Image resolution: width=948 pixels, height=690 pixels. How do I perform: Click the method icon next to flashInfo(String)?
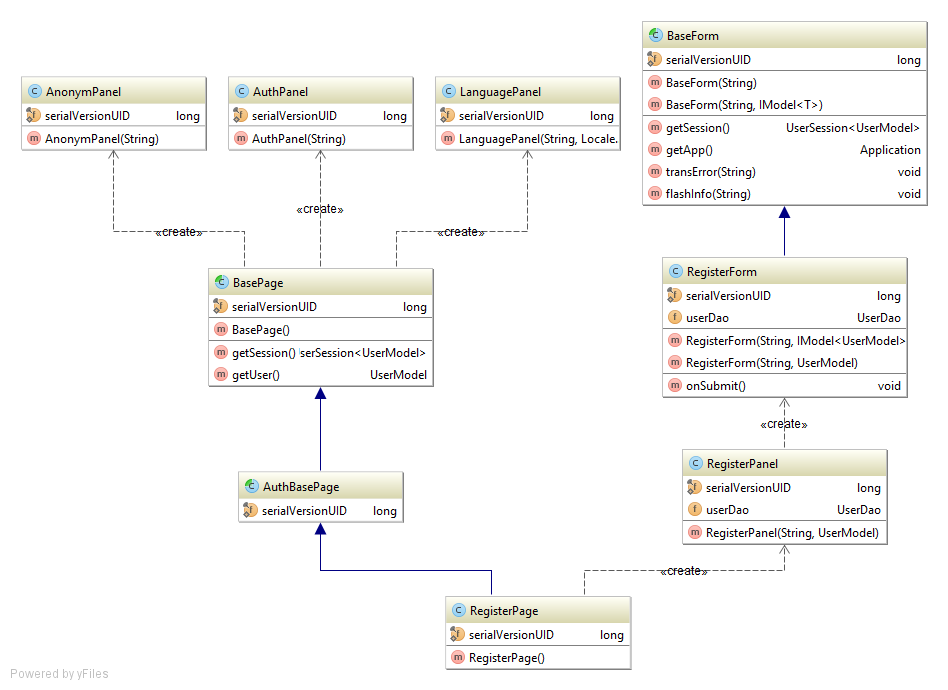pyautogui.click(x=655, y=194)
